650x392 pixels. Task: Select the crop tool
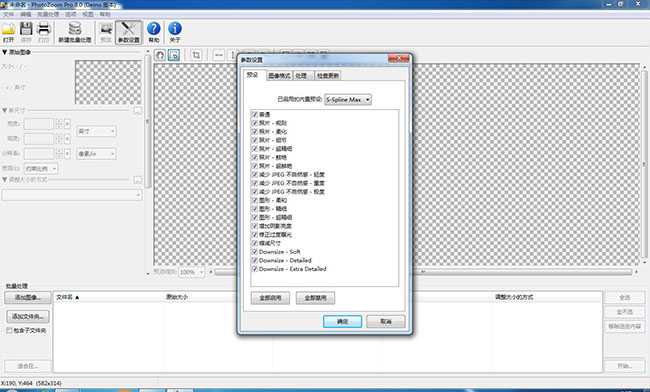point(196,55)
